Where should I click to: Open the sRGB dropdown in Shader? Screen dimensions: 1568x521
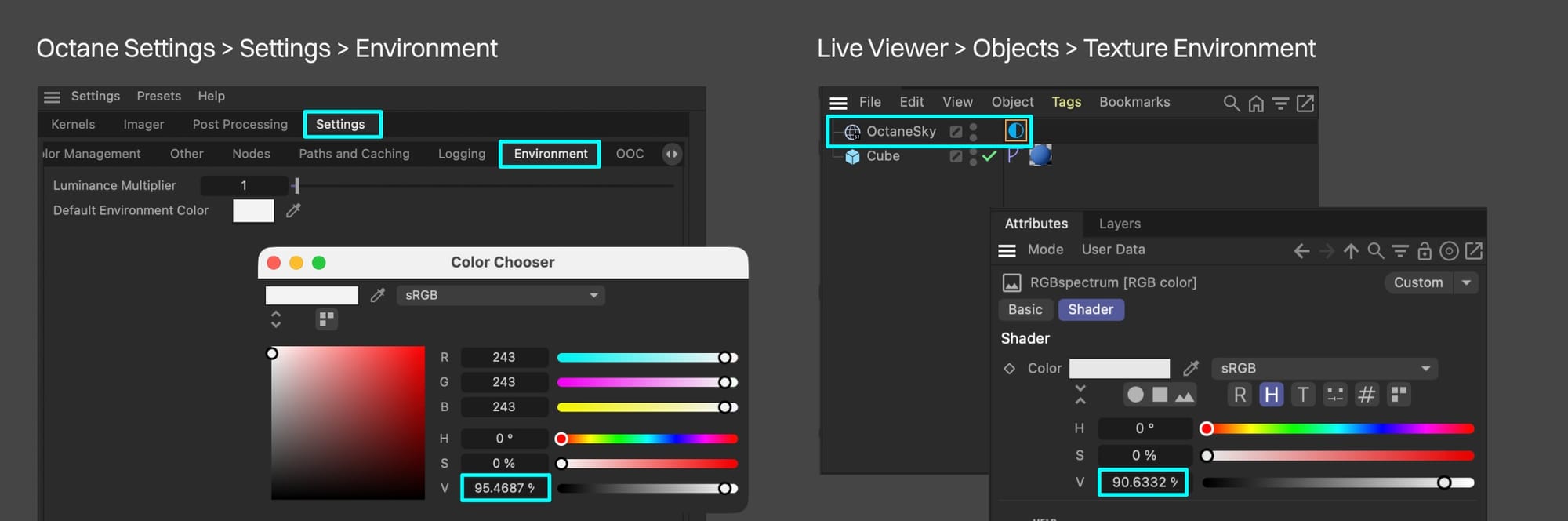1325,368
